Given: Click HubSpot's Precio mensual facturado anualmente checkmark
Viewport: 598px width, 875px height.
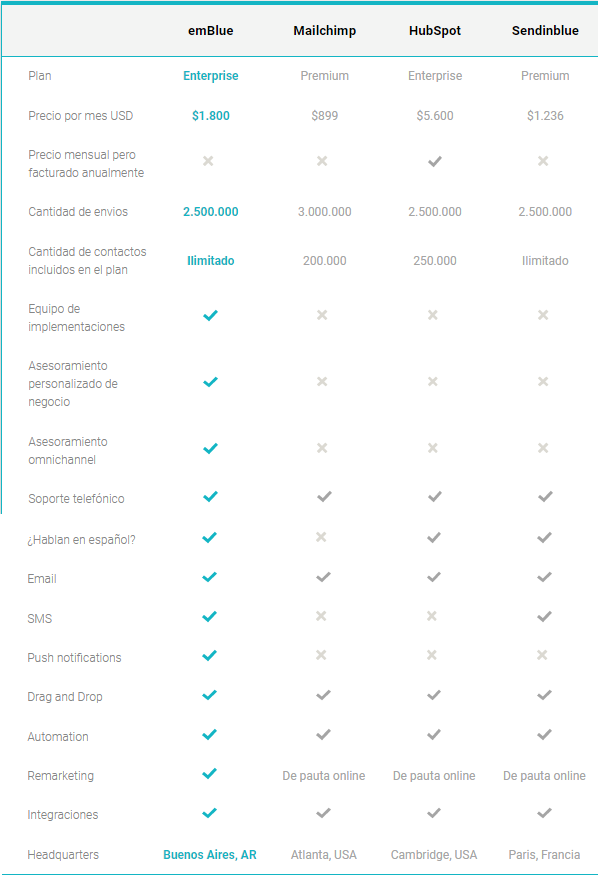Looking at the screenshot, I should [435, 161].
